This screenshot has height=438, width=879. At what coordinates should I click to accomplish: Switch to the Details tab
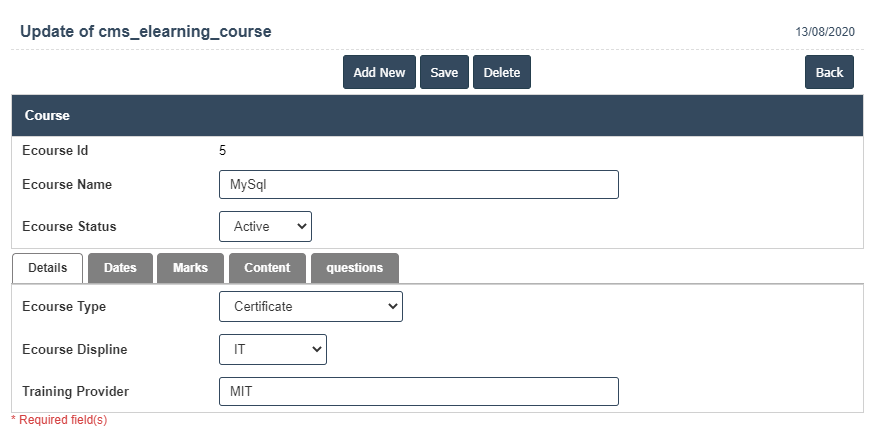click(47, 268)
